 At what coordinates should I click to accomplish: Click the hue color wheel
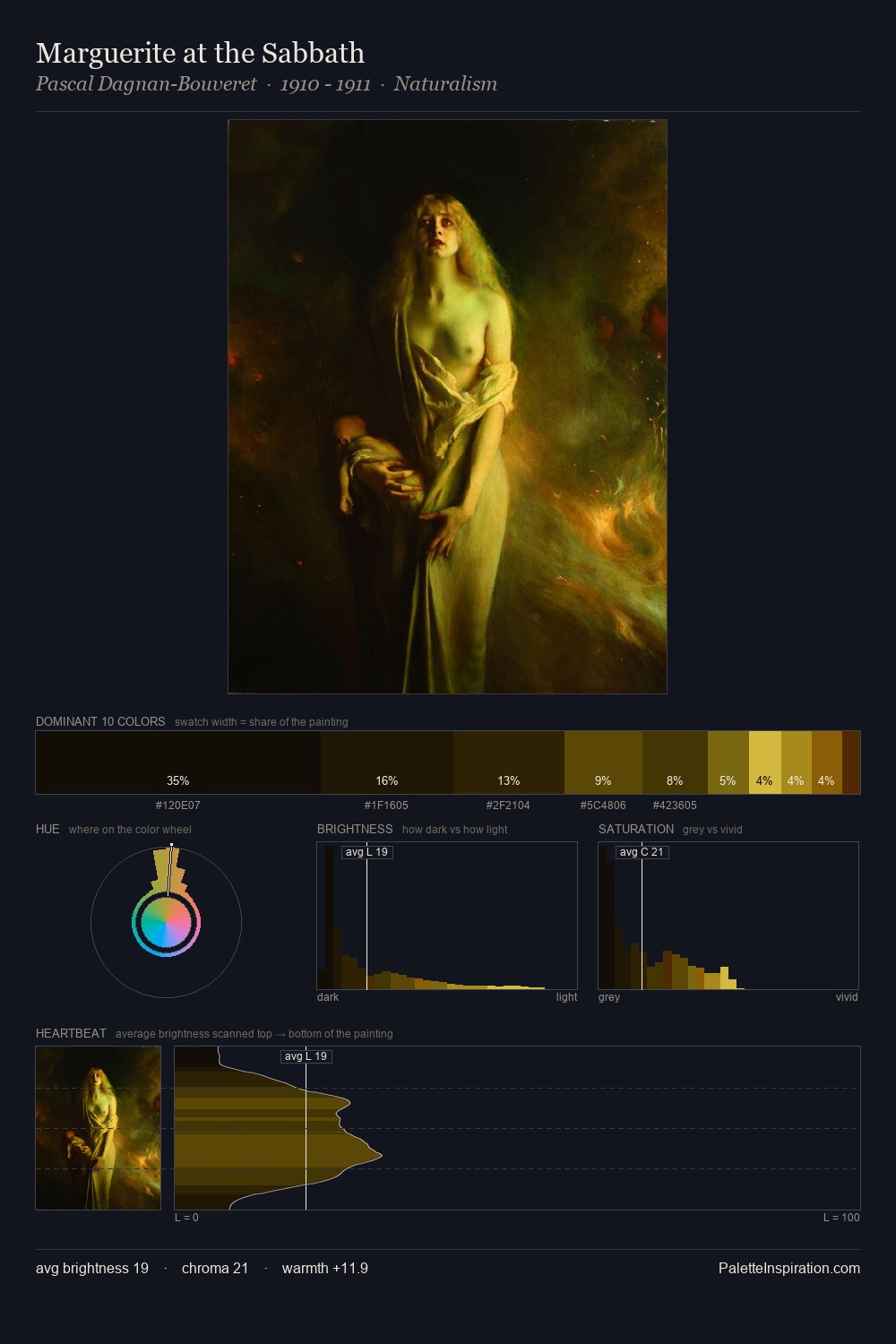click(x=166, y=922)
